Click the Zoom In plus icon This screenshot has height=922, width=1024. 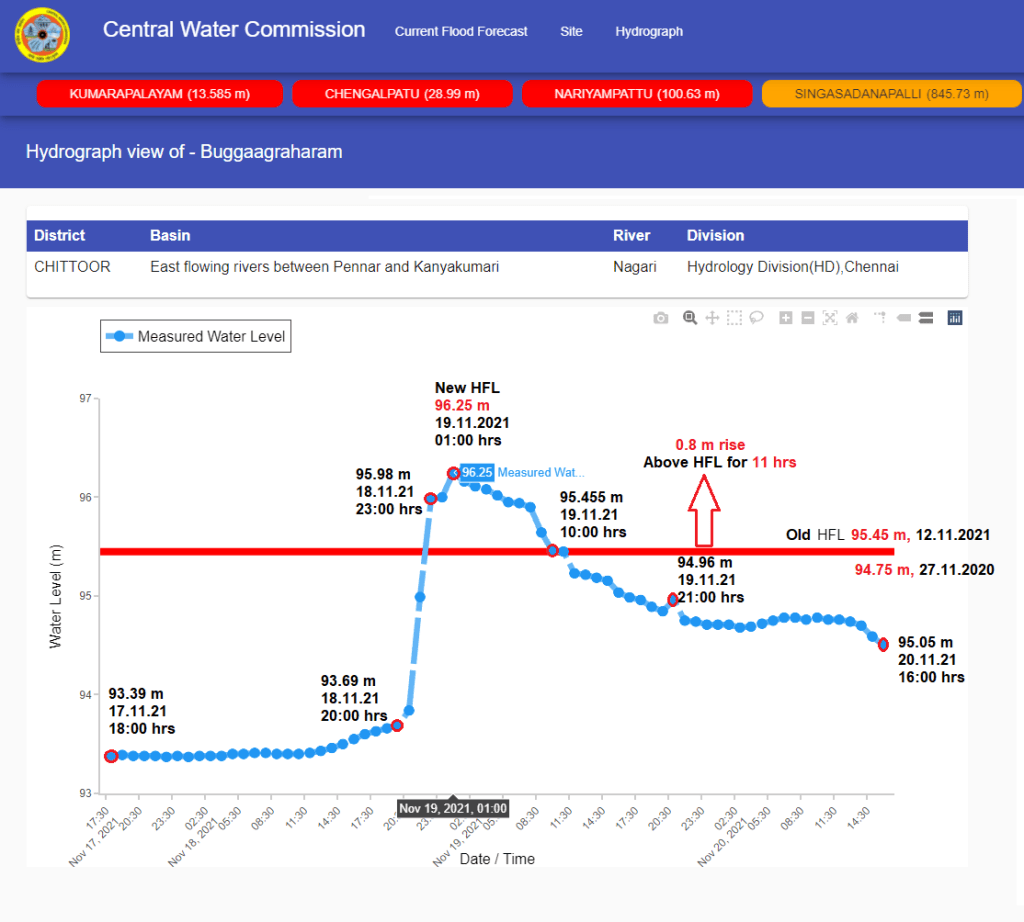click(786, 318)
